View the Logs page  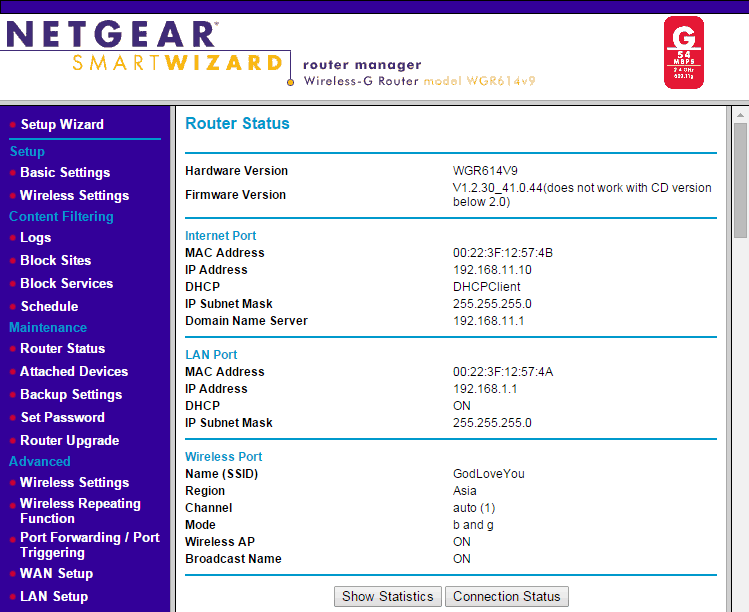tap(35, 238)
